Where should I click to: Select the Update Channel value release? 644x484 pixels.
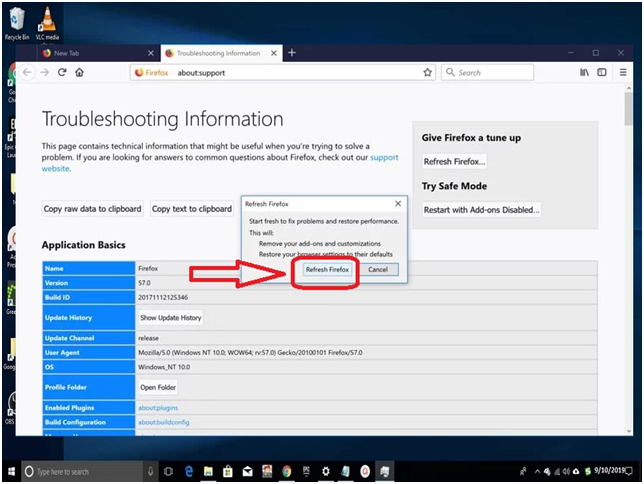148,338
